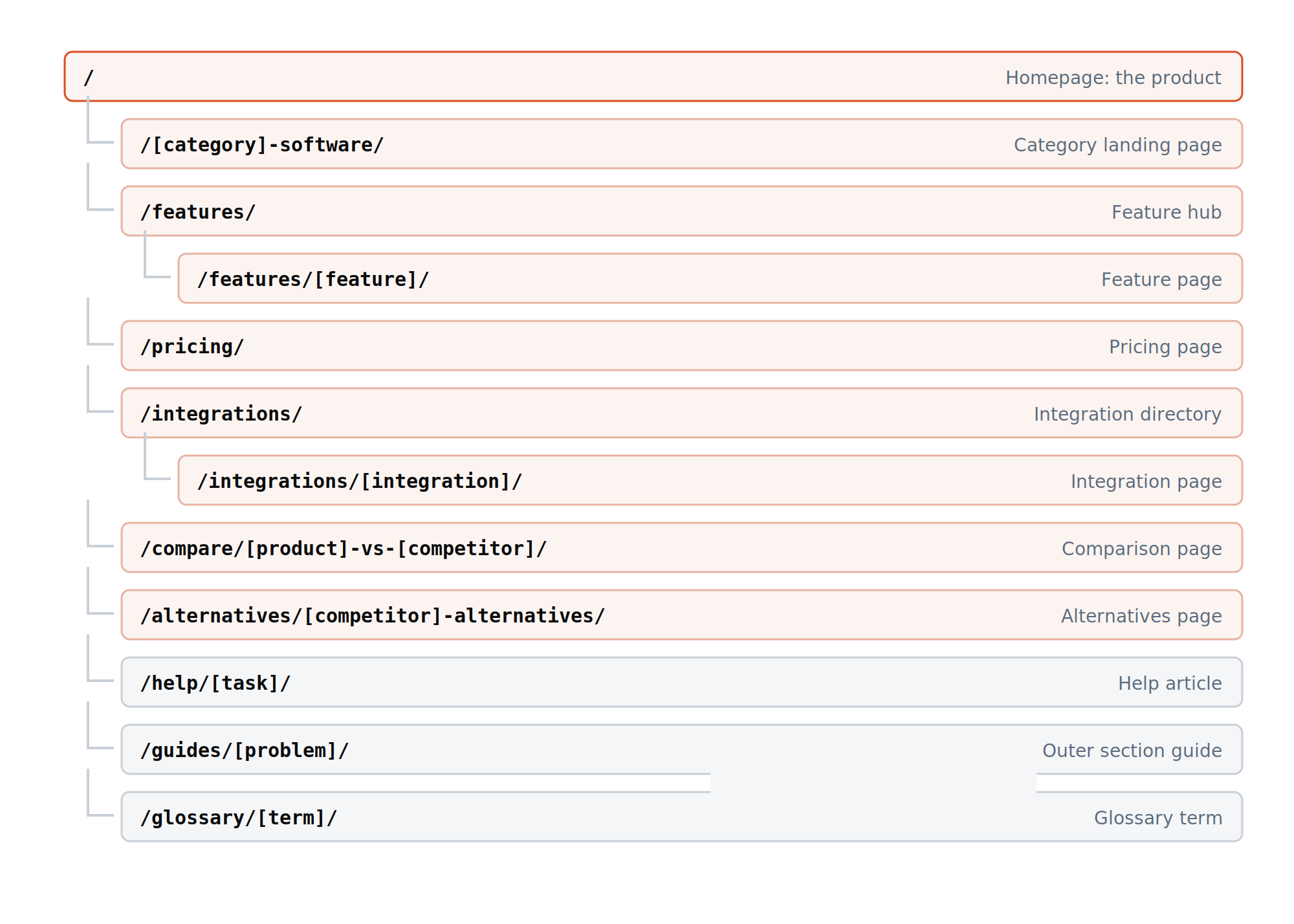The width and height of the screenshot is (1294, 924).
Task: Select the /features/[feature]/ path
Action: tap(313, 280)
